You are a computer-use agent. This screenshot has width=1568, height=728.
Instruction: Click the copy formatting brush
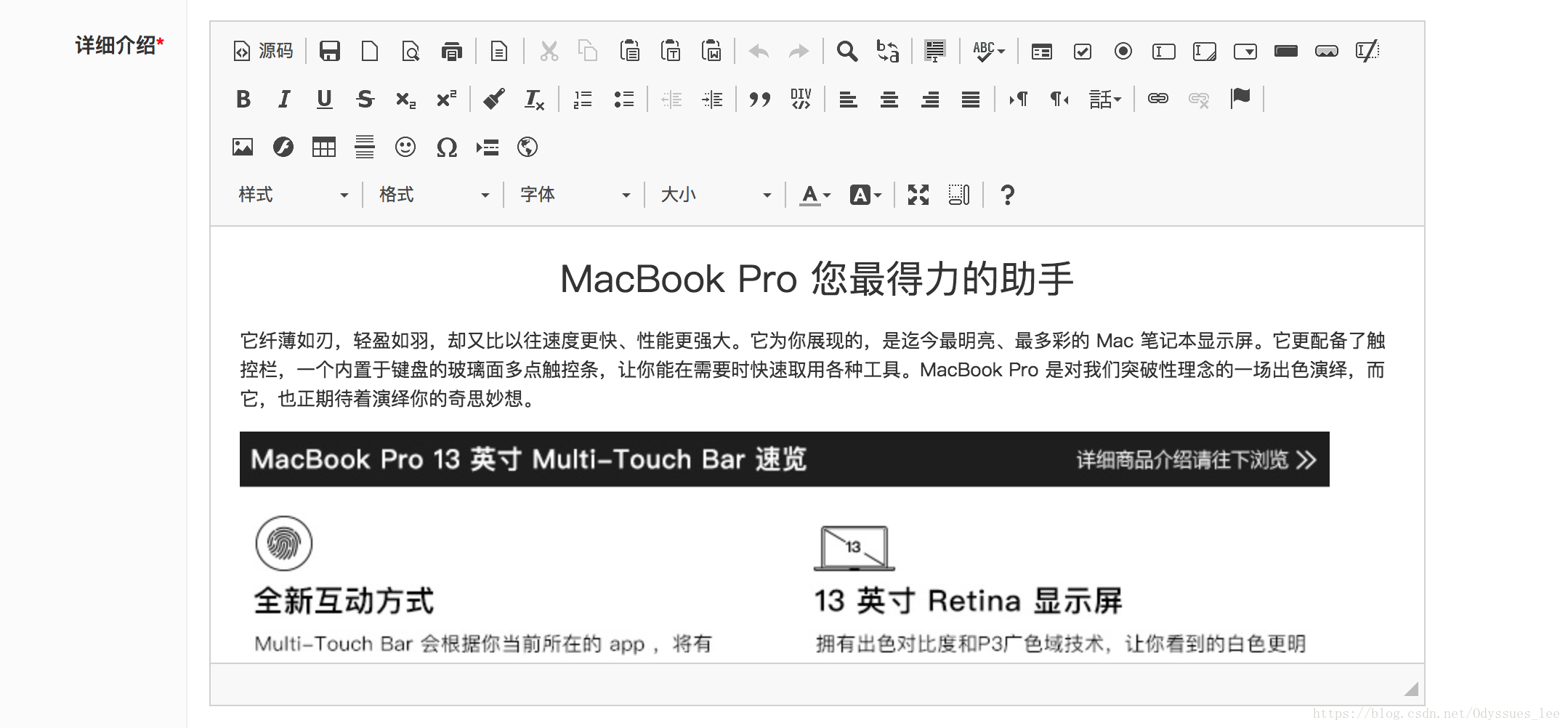tap(494, 99)
